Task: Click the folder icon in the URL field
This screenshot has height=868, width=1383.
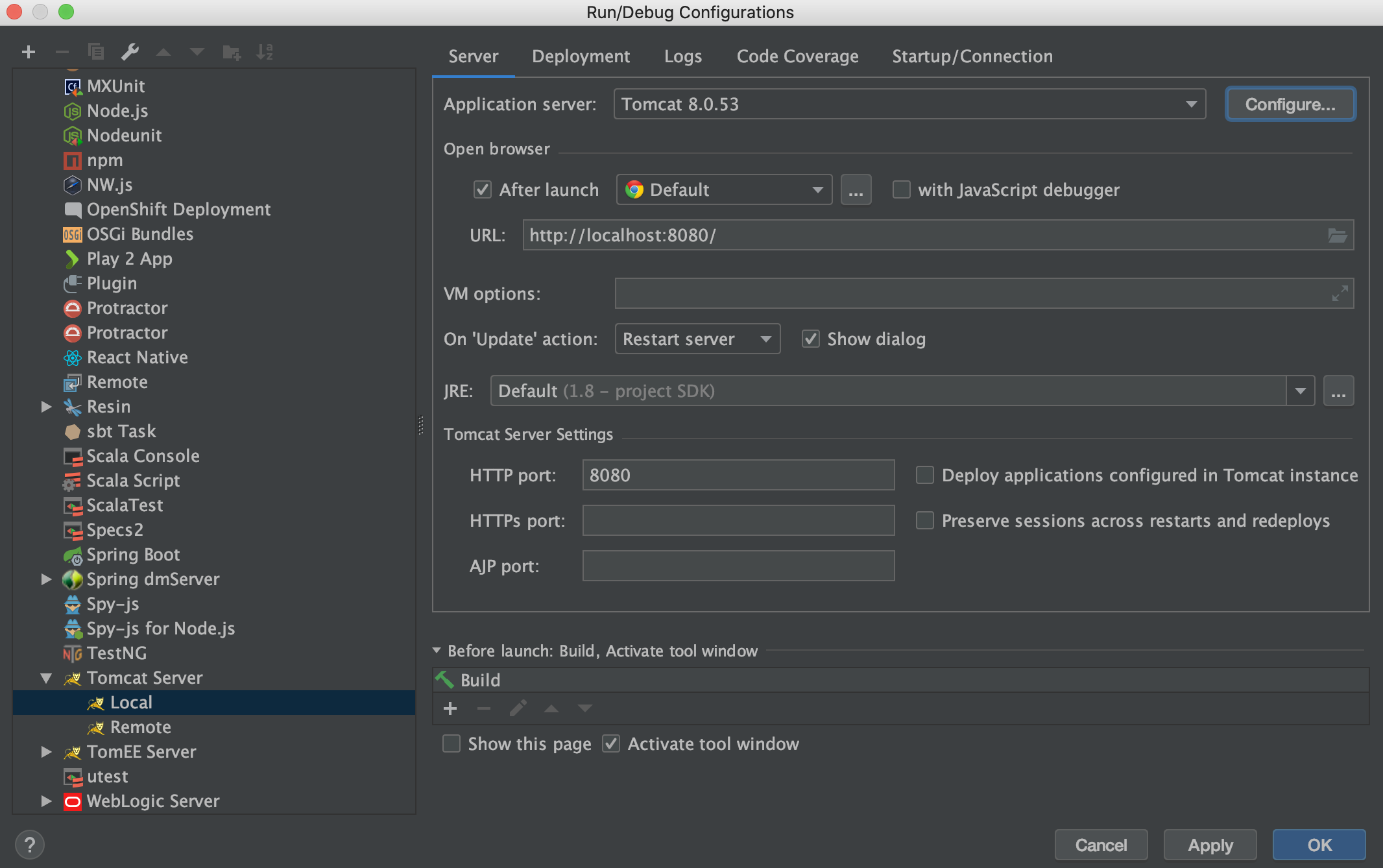Action: coord(1337,235)
